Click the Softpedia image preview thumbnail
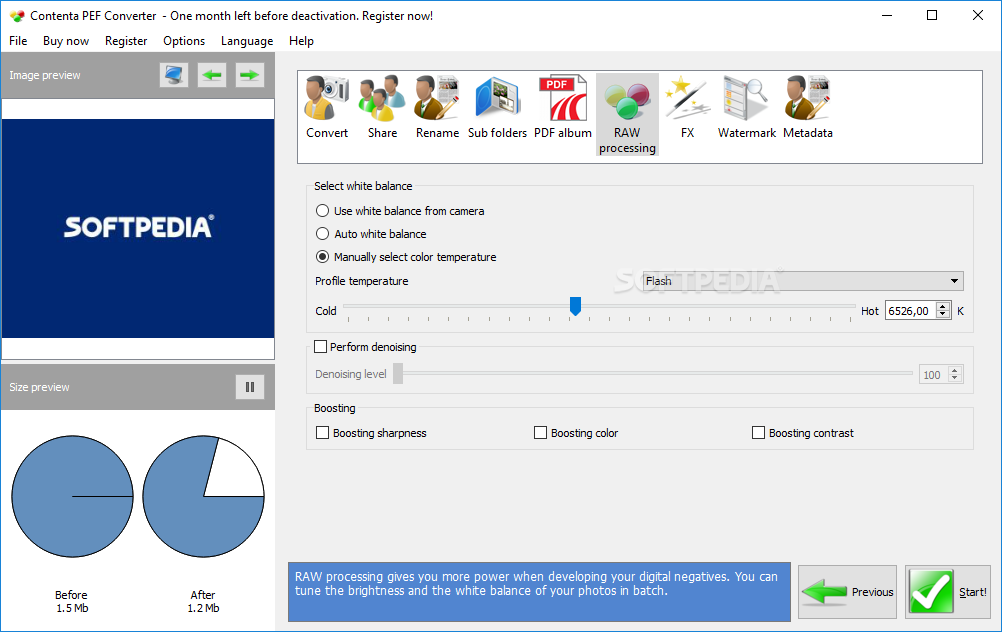 138,228
